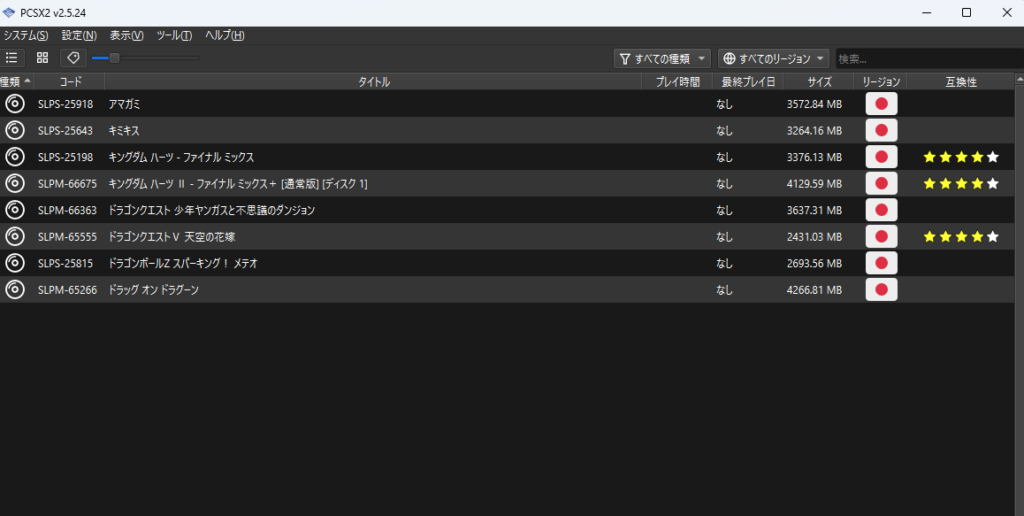This screenshot has height=516, width=1024.
Task: Click disc icon for SLPM-66675
Action: [x=14, y=184]
